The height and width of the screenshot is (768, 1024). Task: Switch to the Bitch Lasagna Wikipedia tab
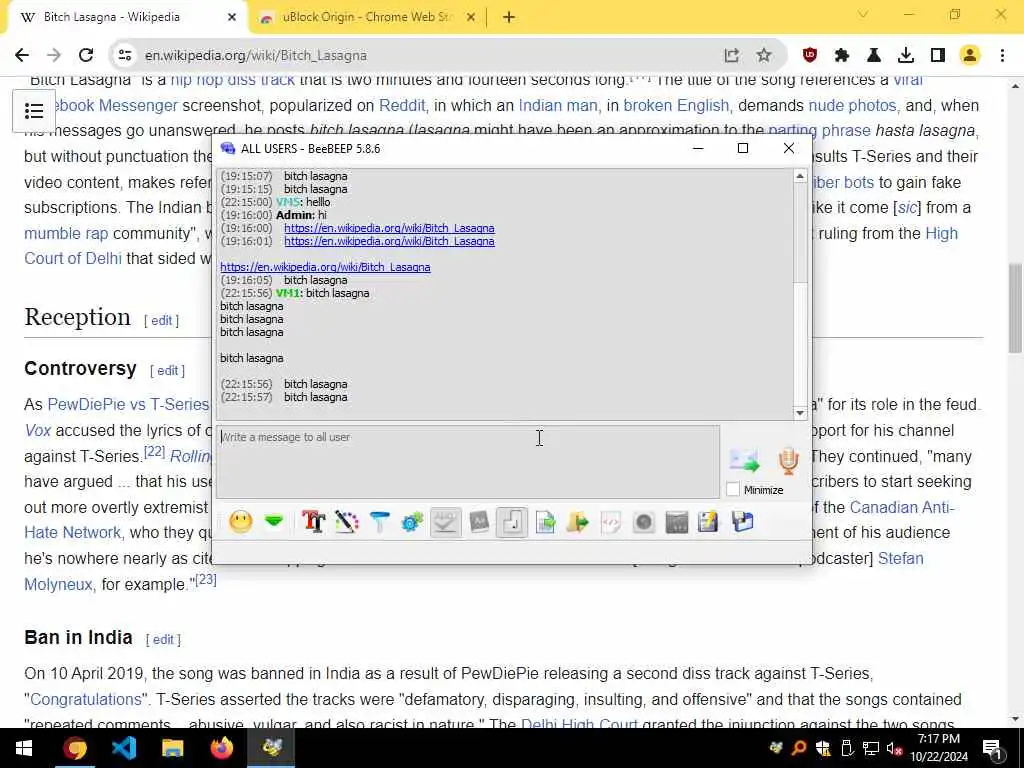[x=124, y=17]
